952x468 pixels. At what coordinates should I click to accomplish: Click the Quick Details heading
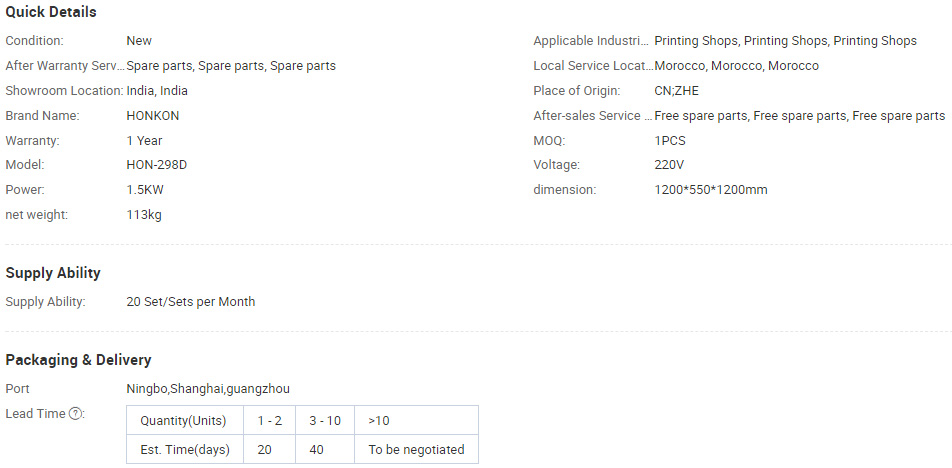click(51, 12)
